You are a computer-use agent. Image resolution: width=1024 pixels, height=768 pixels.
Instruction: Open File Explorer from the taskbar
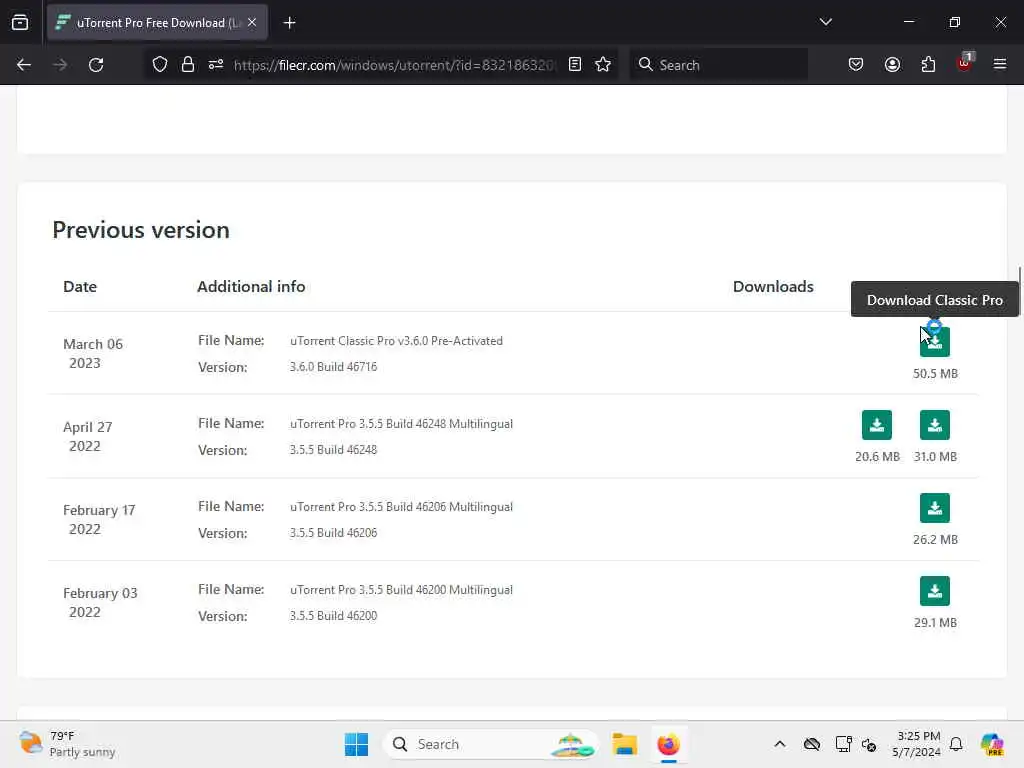point(624,744)
